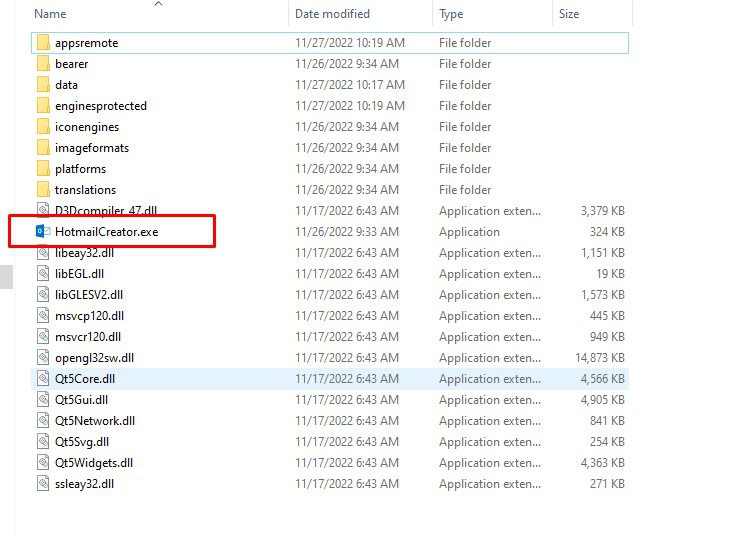The image size is (752, 536).
Task: Select the ssleay32.dll file name
Action: (x=84, y=484)
